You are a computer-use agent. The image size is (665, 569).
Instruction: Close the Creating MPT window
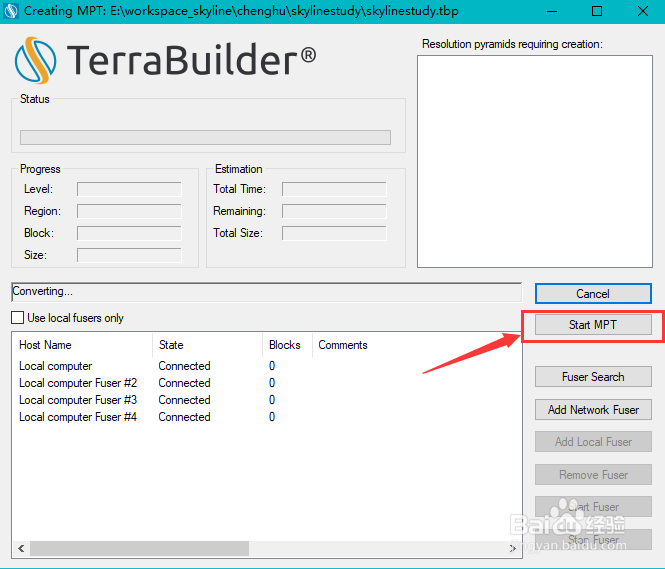point(643,11)
